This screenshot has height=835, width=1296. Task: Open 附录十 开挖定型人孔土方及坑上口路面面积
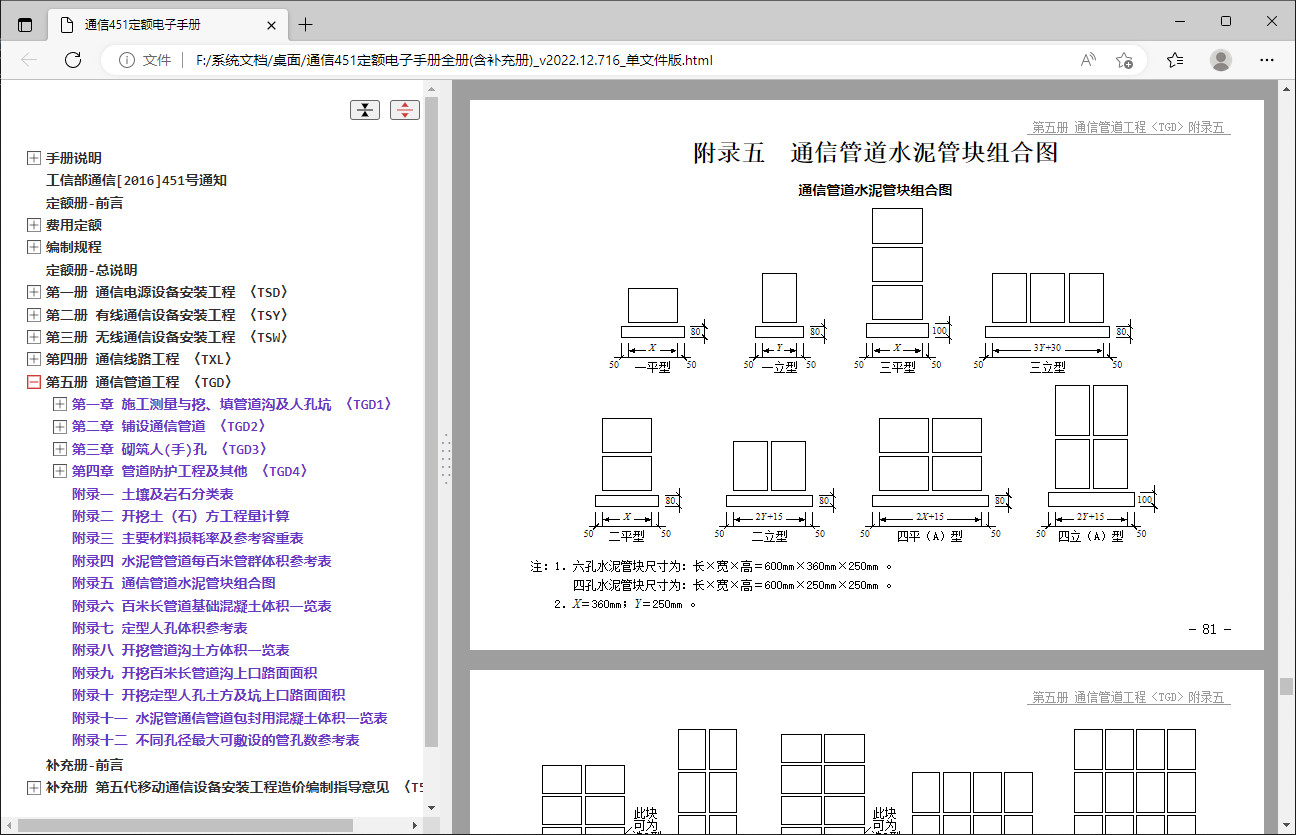tap(209, 695)
